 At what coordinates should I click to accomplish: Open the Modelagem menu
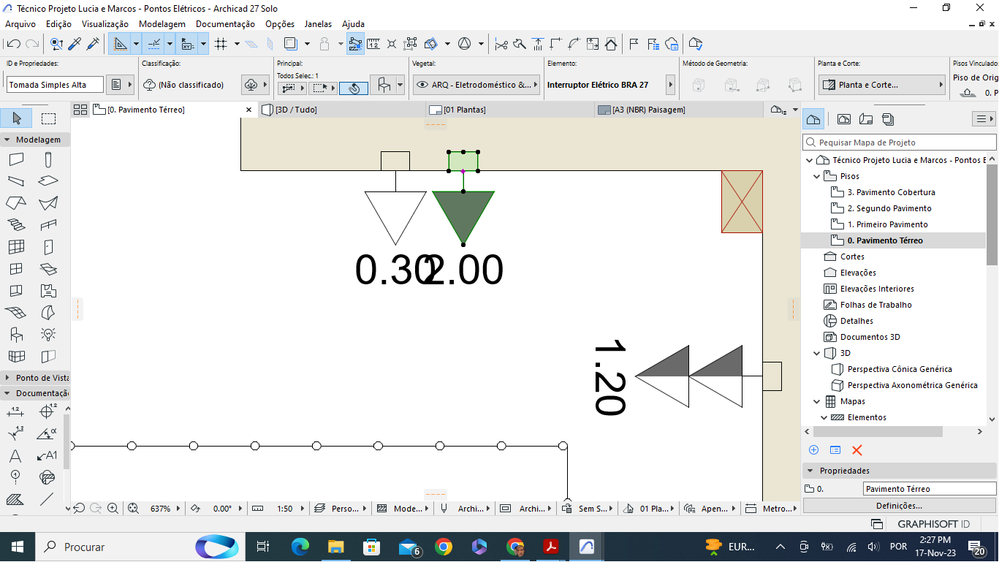(162, 24)
